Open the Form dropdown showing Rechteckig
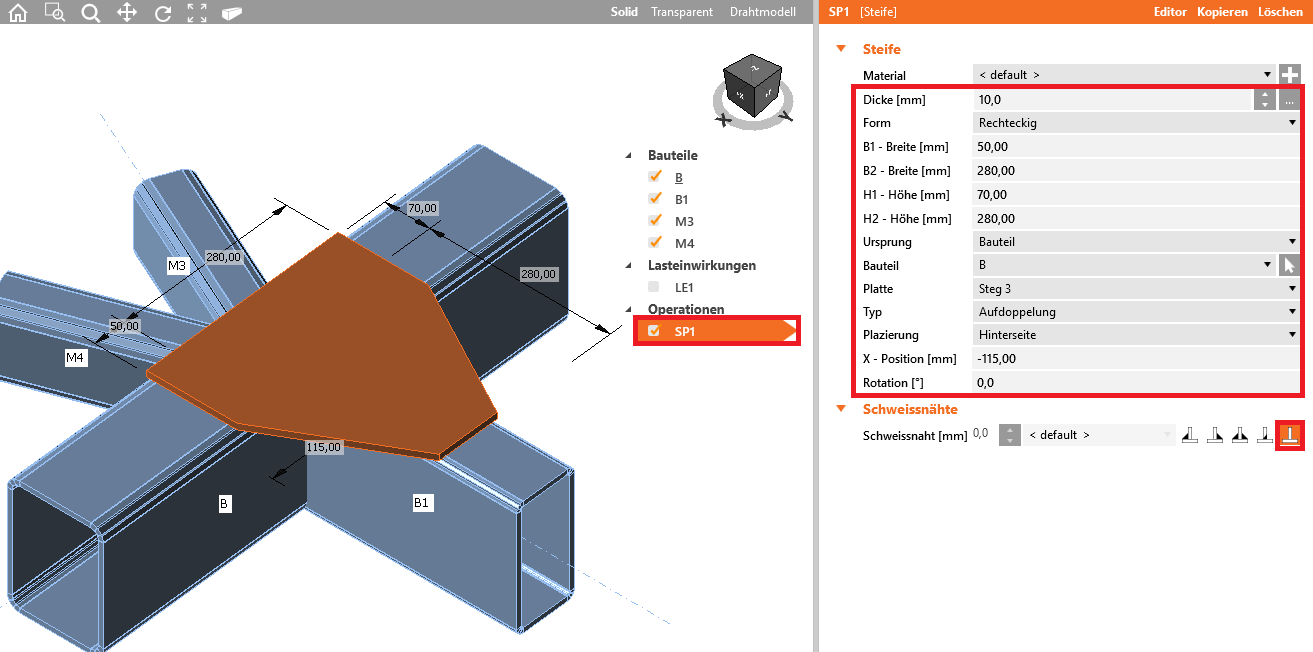The image size is (1313, 652). pyautogui.click(x=1136, y=123)
